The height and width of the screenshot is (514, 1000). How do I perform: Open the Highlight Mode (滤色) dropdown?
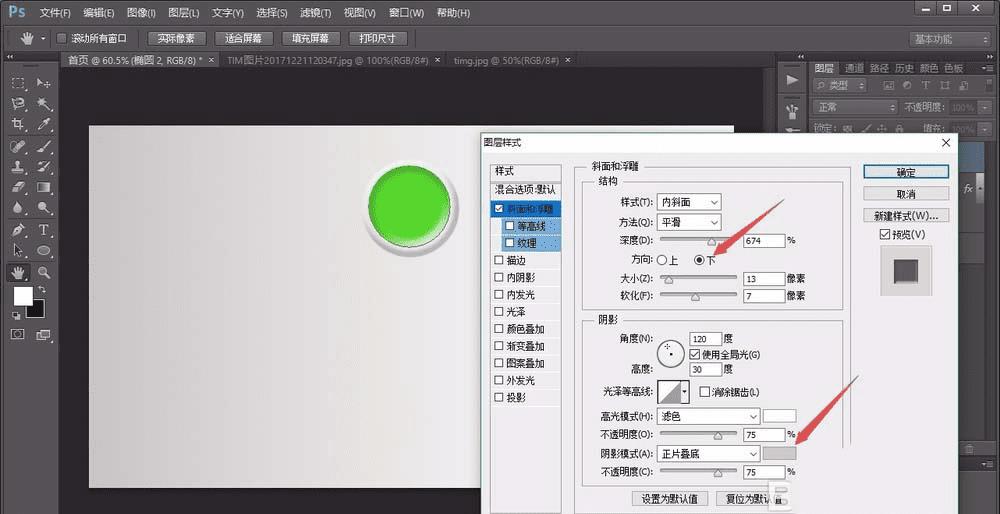[708, 416]
